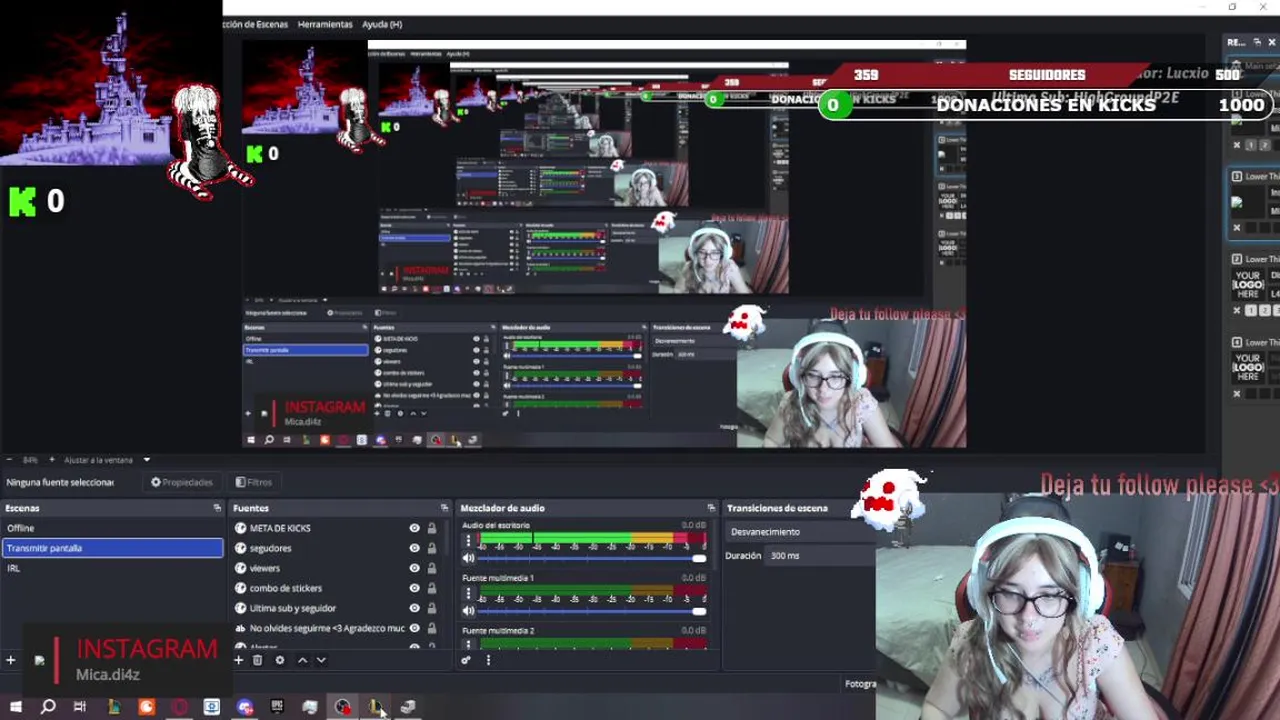
Task: Click the Filtros button
Action: tap(253, 482)
